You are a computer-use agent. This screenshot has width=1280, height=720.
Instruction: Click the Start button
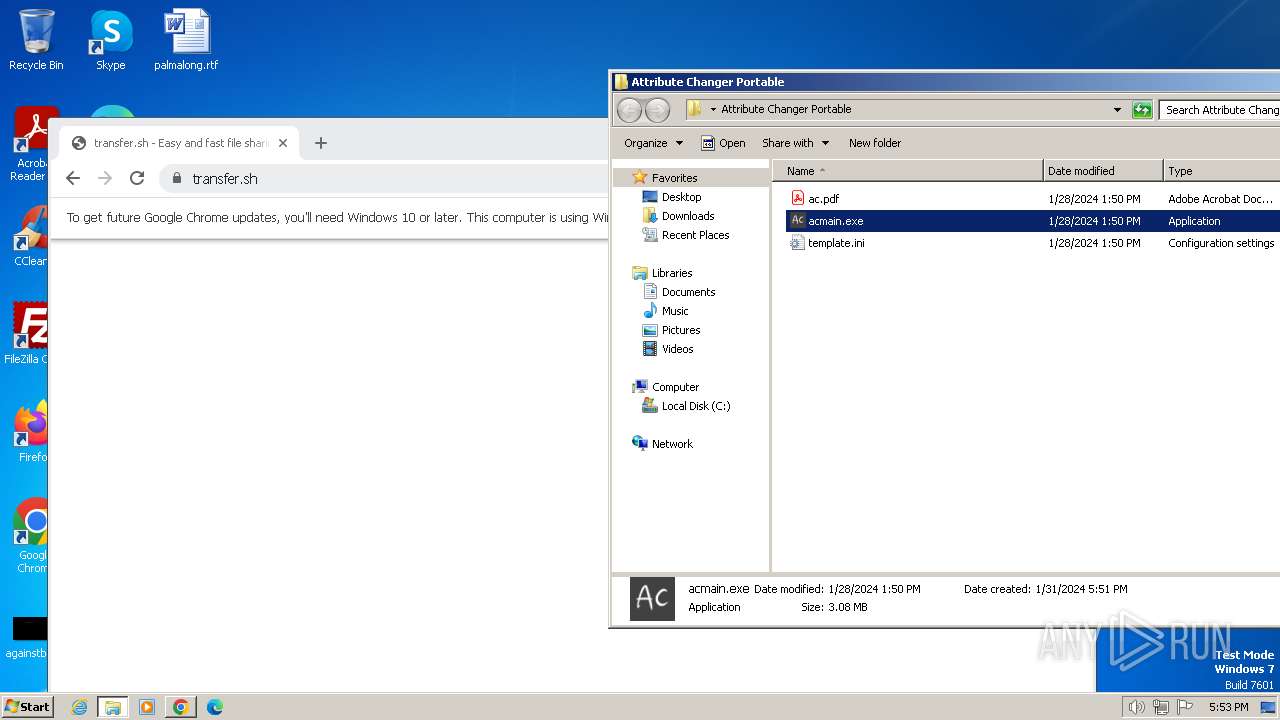(x=27, y=706)
